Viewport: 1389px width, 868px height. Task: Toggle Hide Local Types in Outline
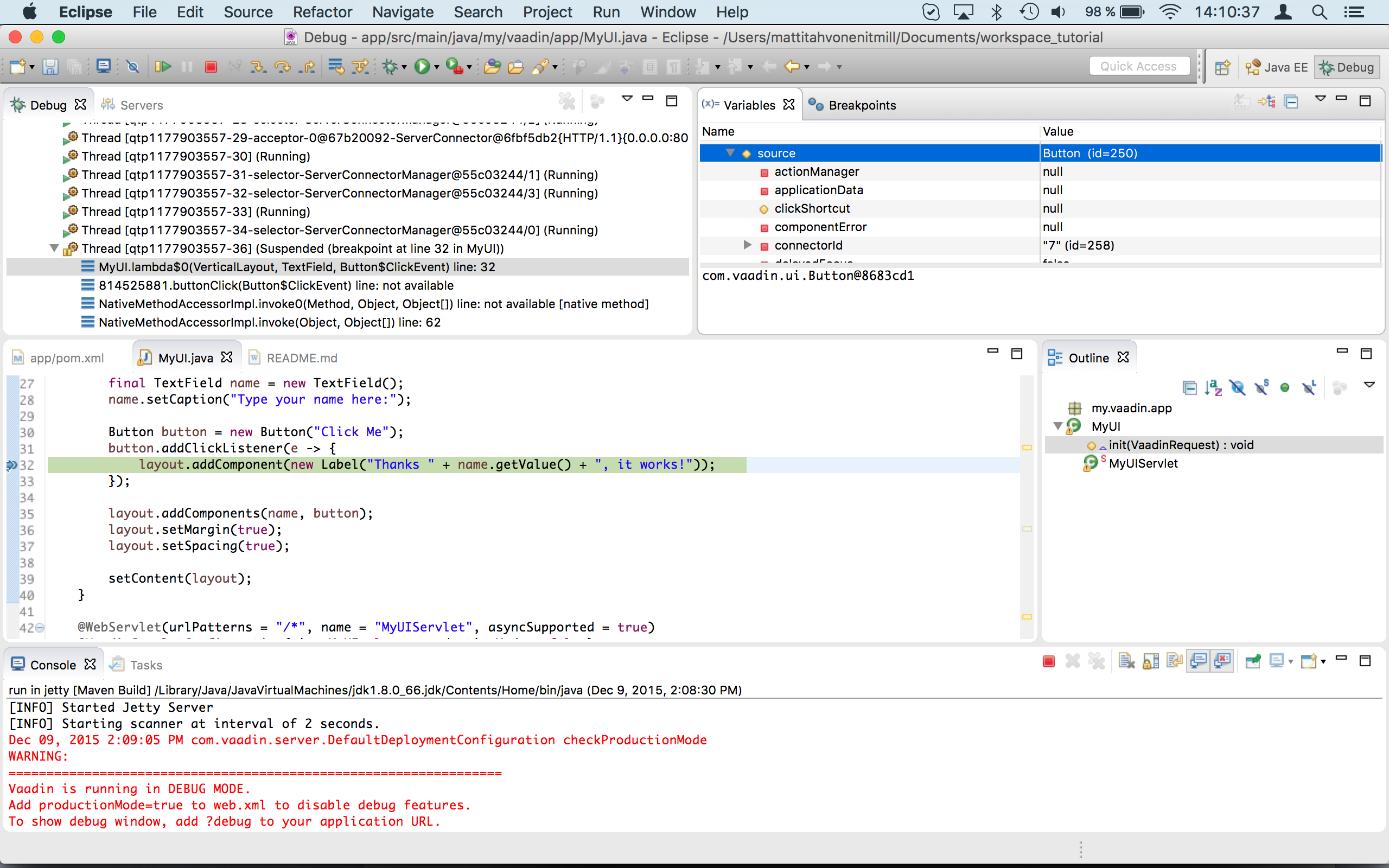(1309, 387)
